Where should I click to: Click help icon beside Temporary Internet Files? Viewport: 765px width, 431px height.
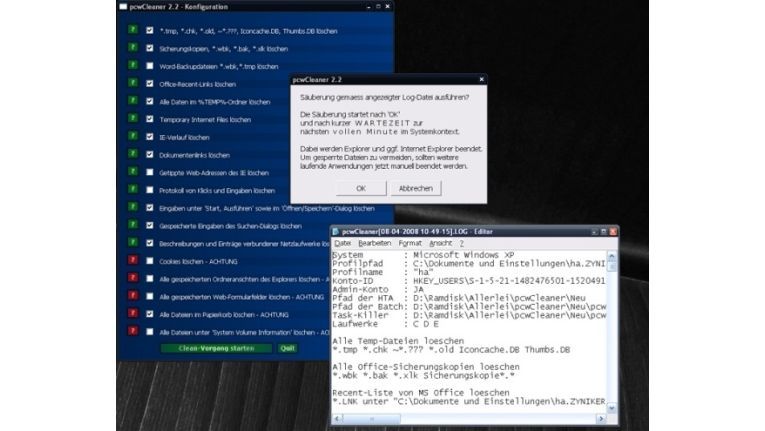tap(132, 118)
